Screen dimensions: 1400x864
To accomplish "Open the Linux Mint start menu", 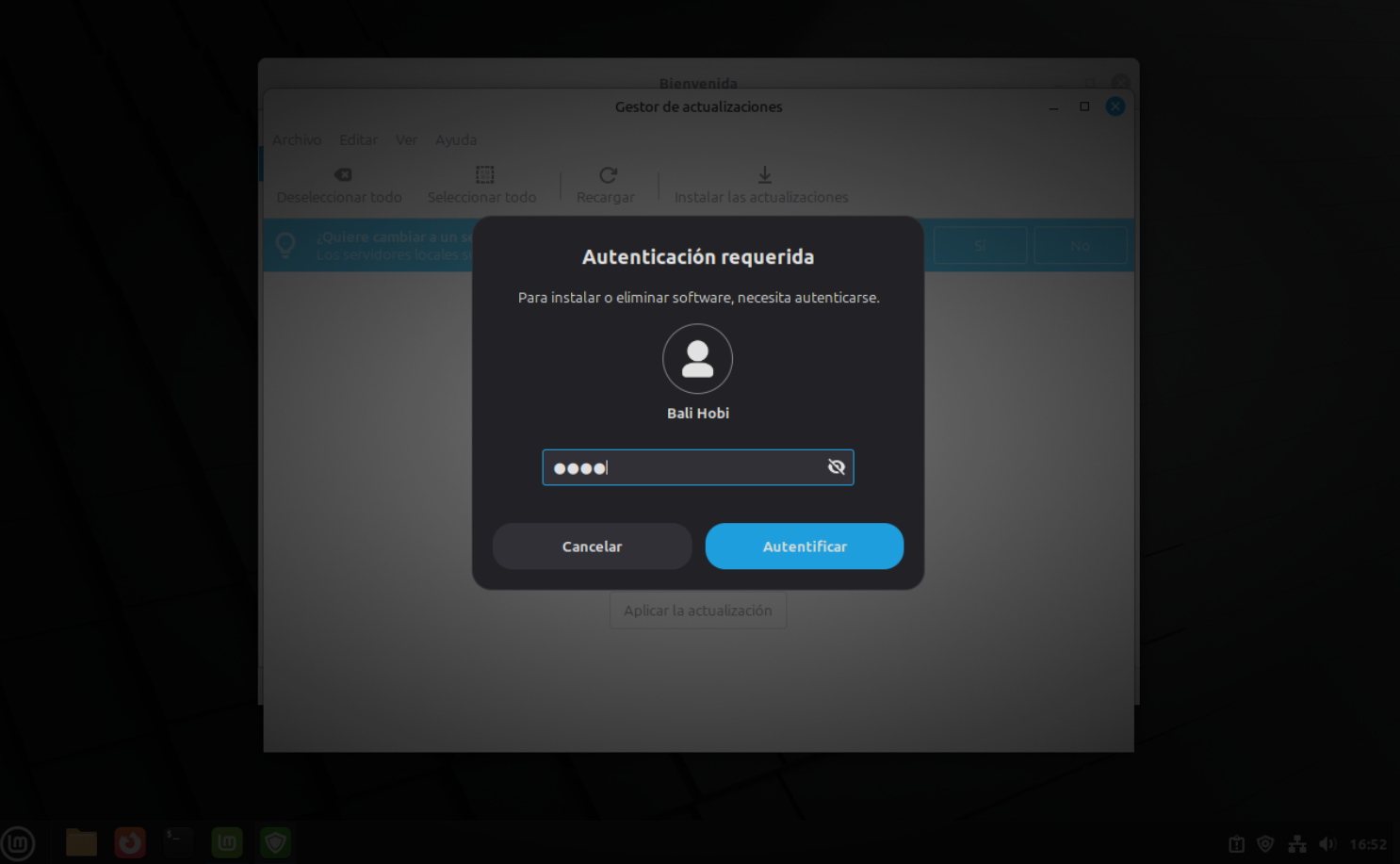I will [x=18, y=842].
